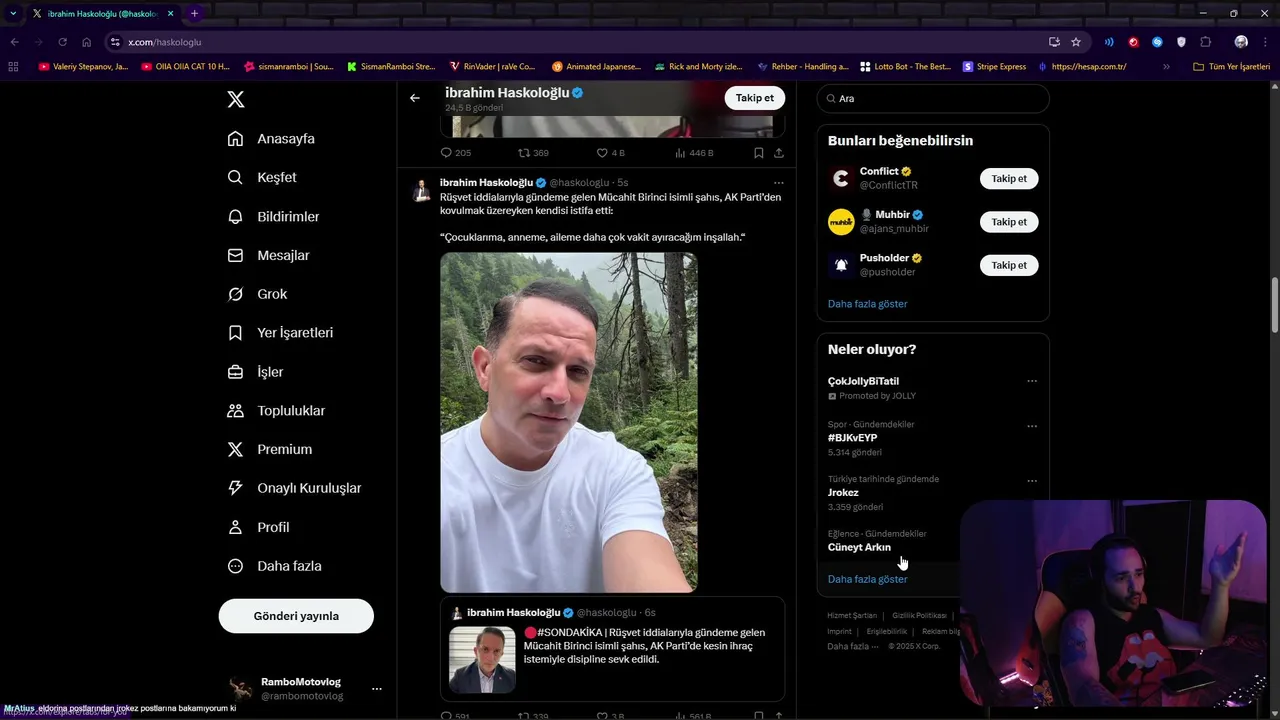Go back with profile header arrow

(415, 98)
